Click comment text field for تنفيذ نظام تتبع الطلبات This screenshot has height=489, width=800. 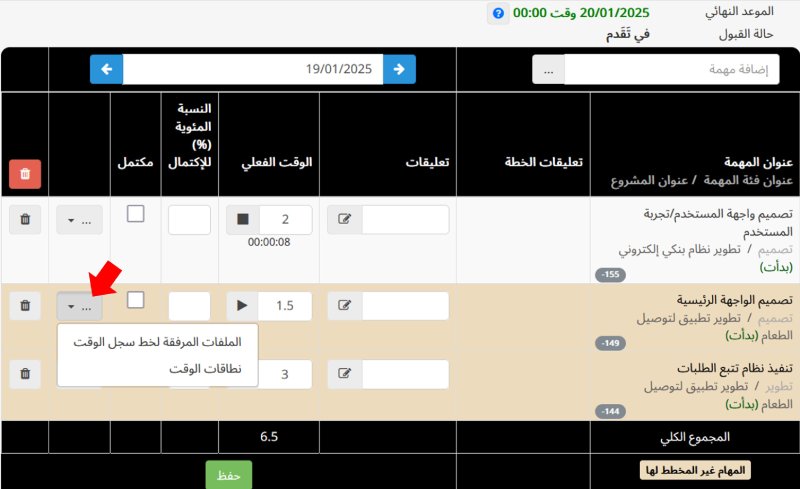406,374
